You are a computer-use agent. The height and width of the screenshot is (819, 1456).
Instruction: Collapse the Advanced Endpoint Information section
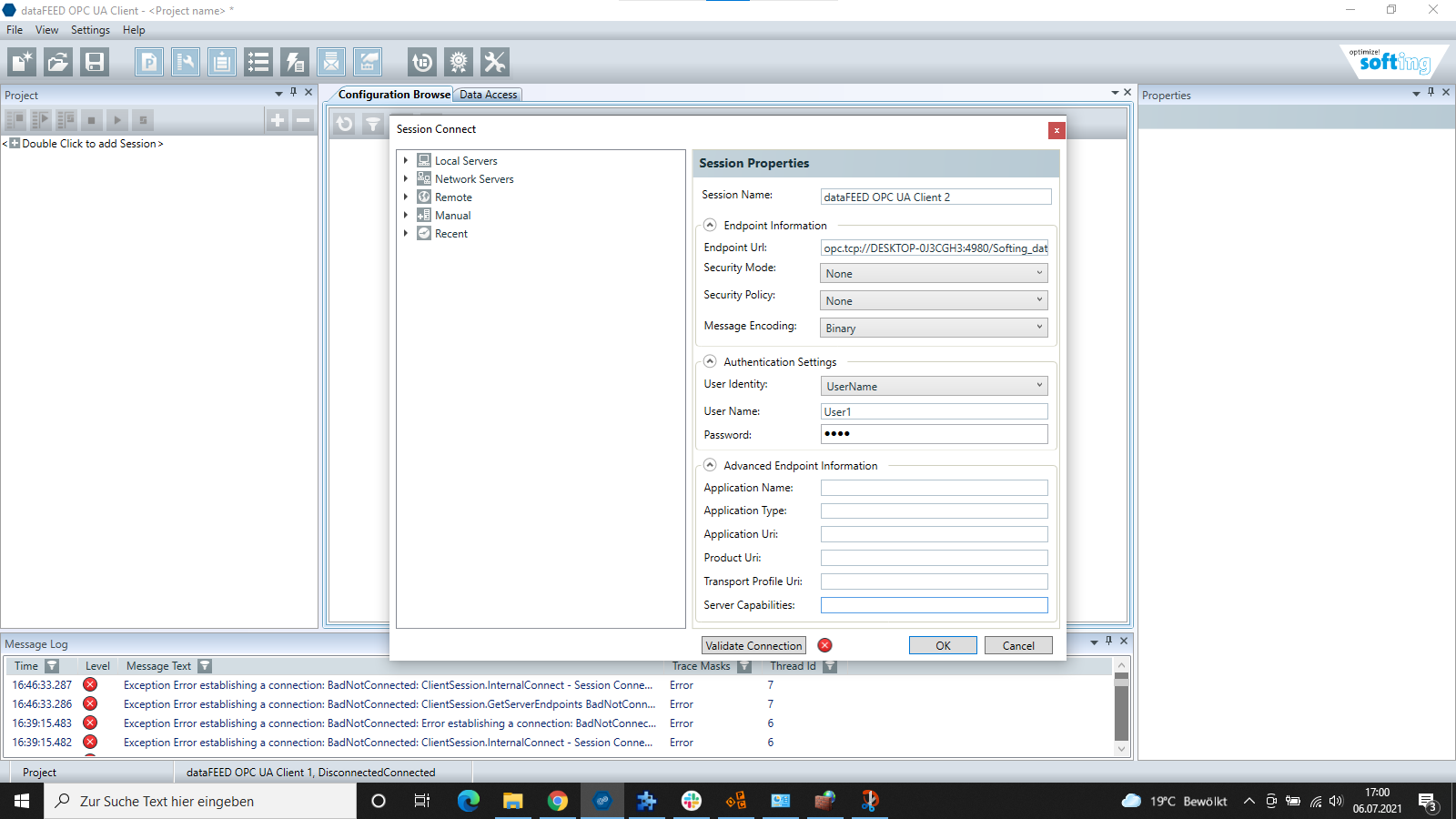[710, 465]
